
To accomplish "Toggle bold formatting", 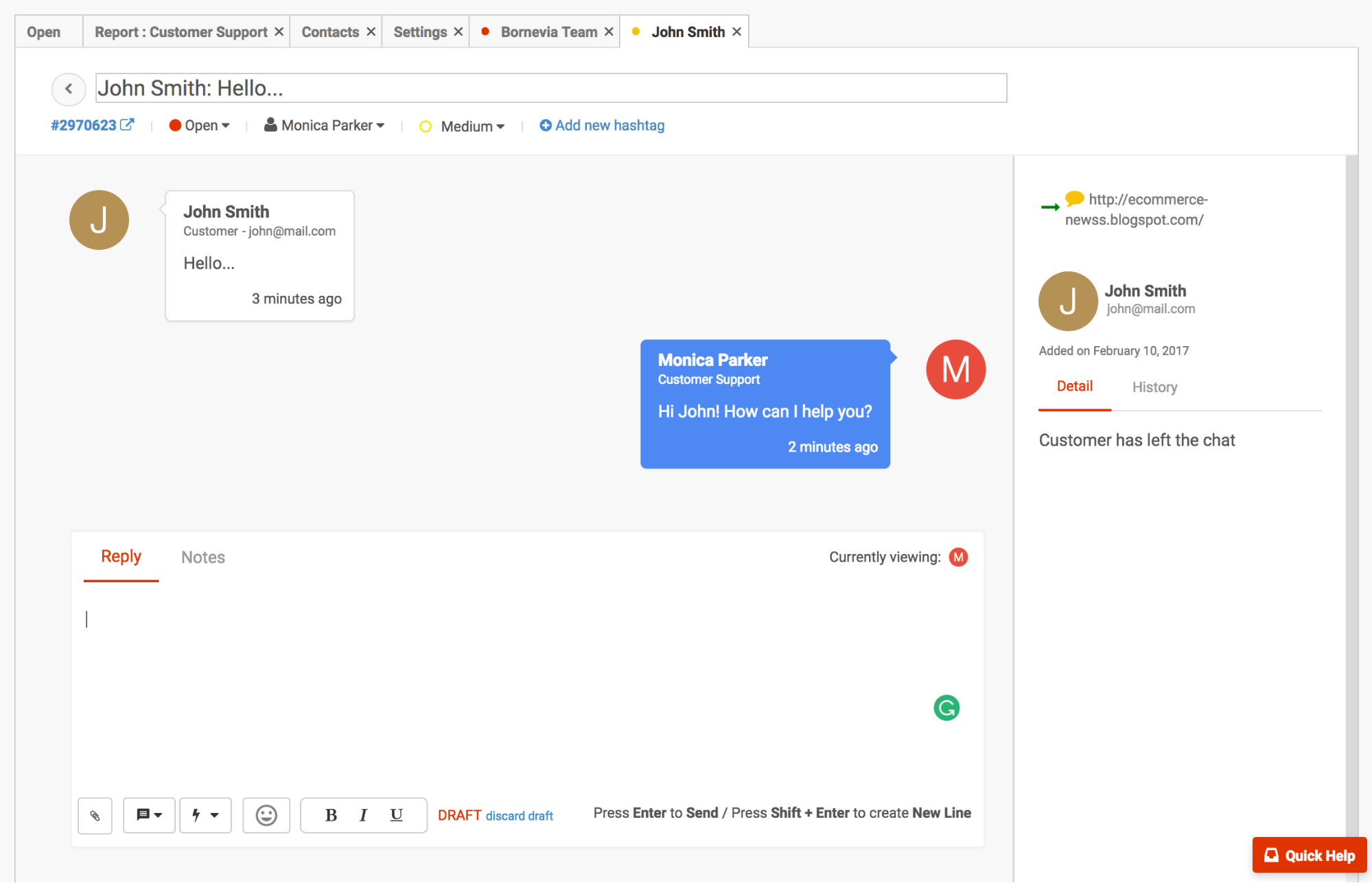I will coord(331,815).
